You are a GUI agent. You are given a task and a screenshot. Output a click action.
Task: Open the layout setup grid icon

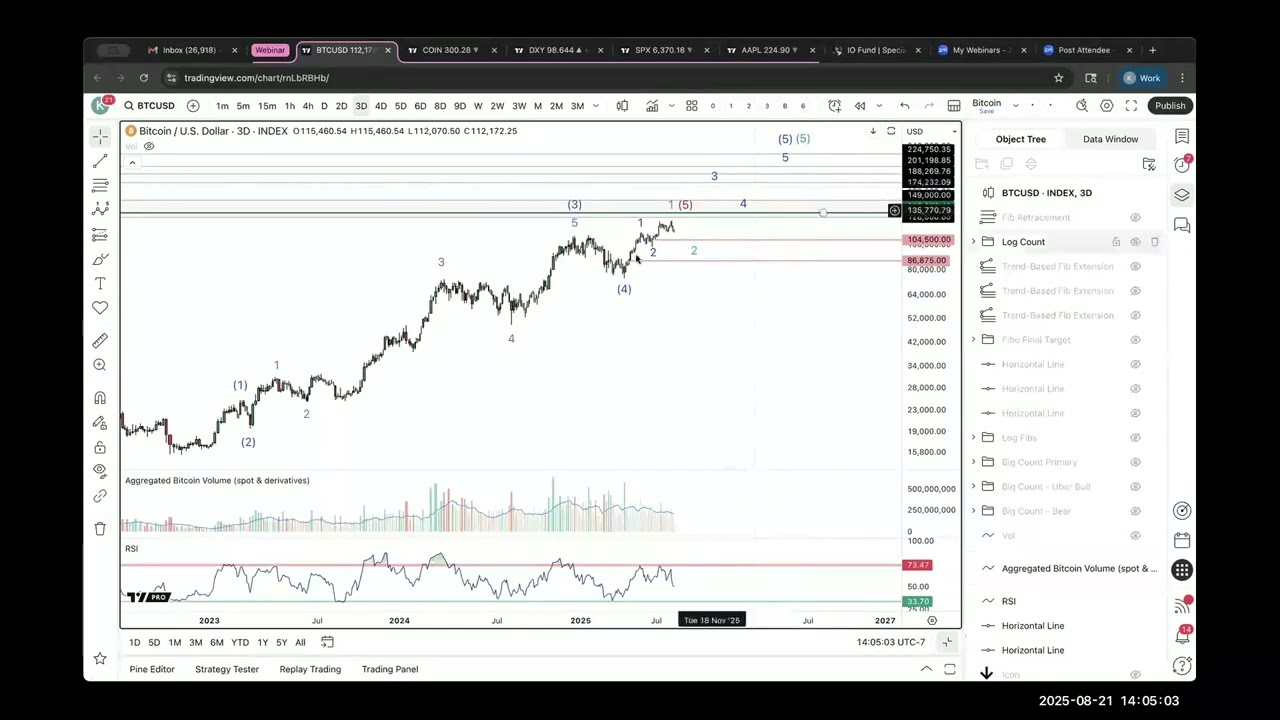click(954, 106)
